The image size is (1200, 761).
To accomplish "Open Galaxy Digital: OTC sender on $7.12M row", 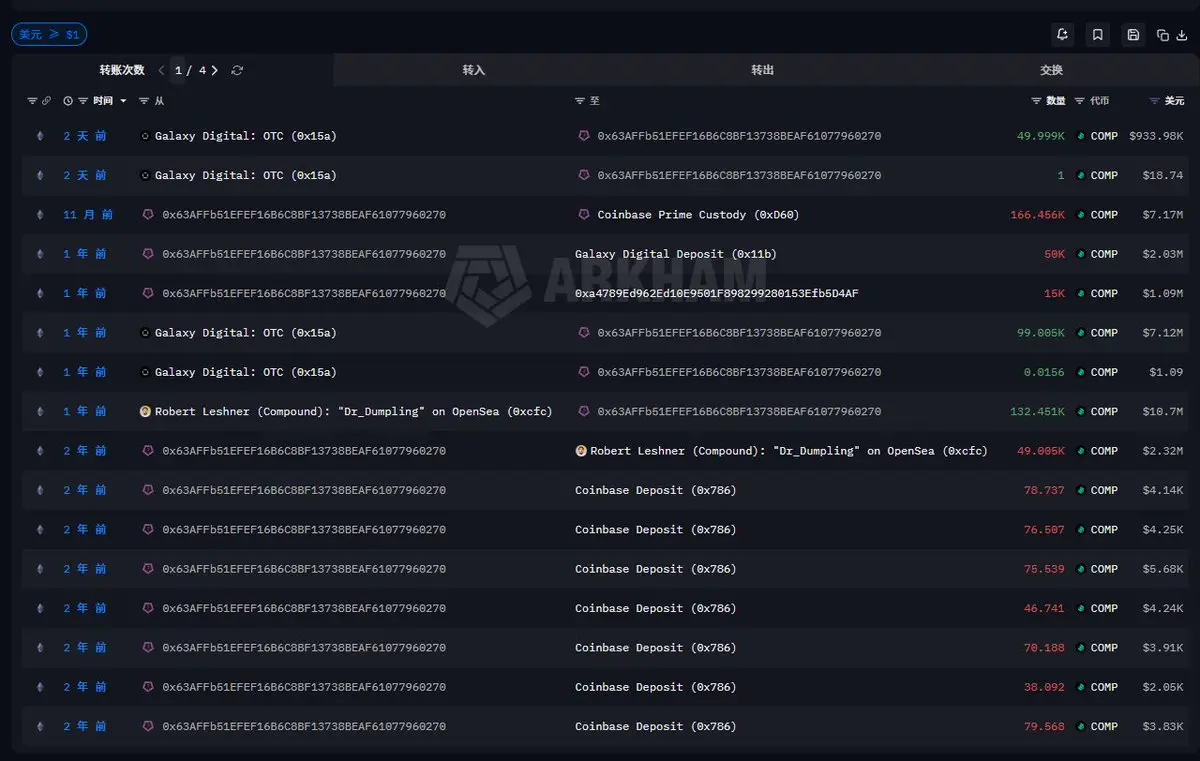I will [x=245, y=333].
